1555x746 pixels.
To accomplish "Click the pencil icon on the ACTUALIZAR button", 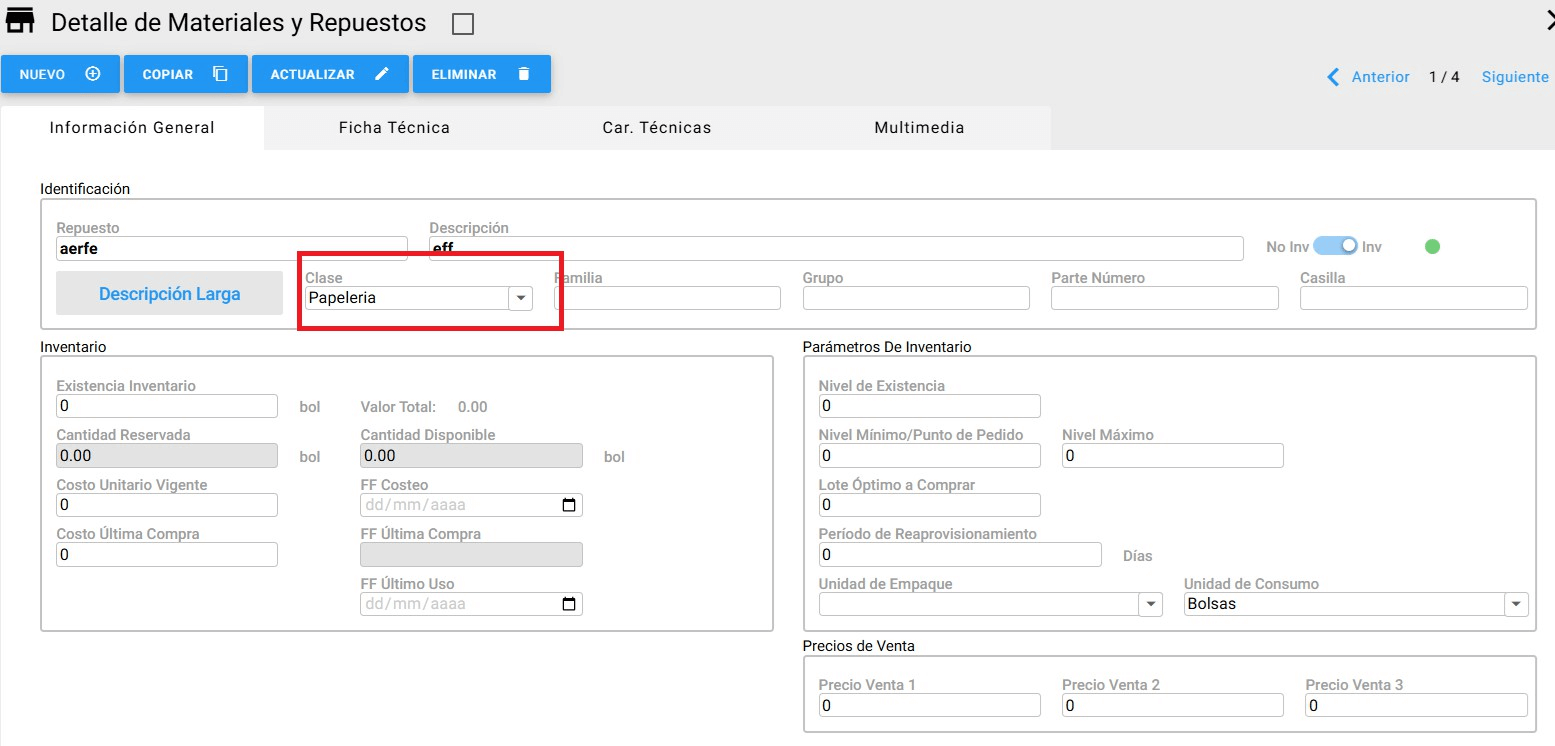I will (382, 74).
